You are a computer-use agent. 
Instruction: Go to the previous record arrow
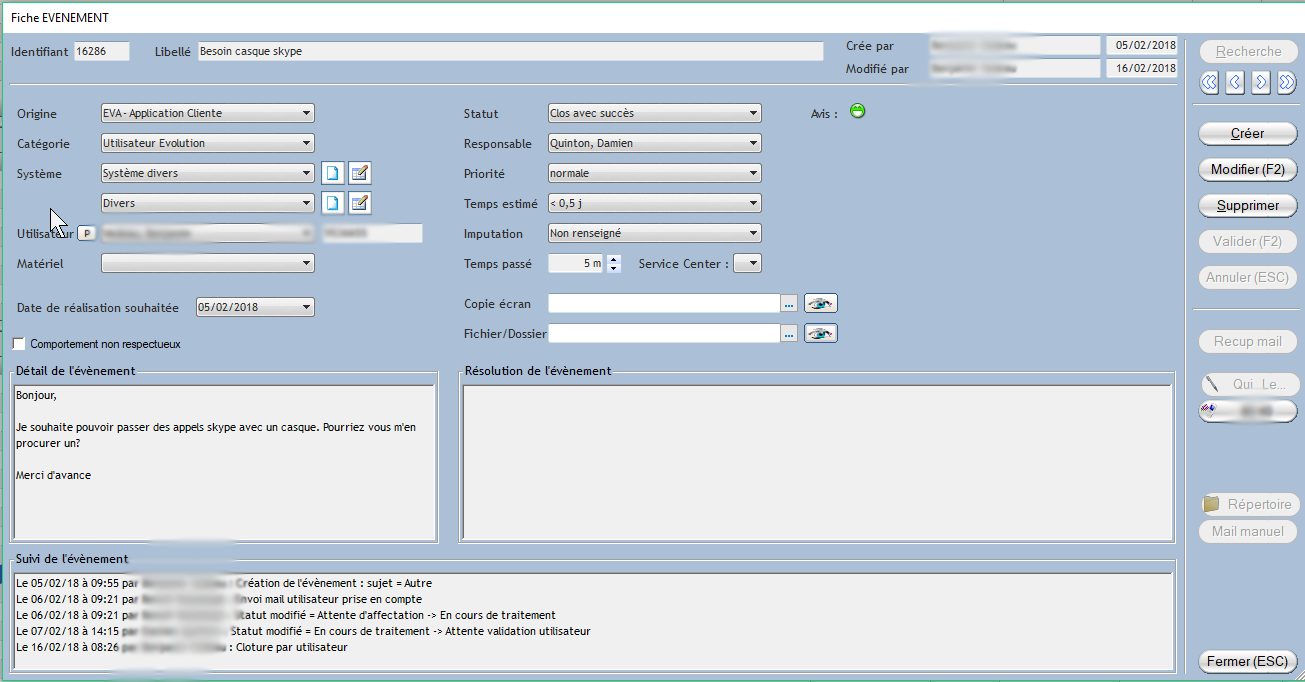[1235, 83]
